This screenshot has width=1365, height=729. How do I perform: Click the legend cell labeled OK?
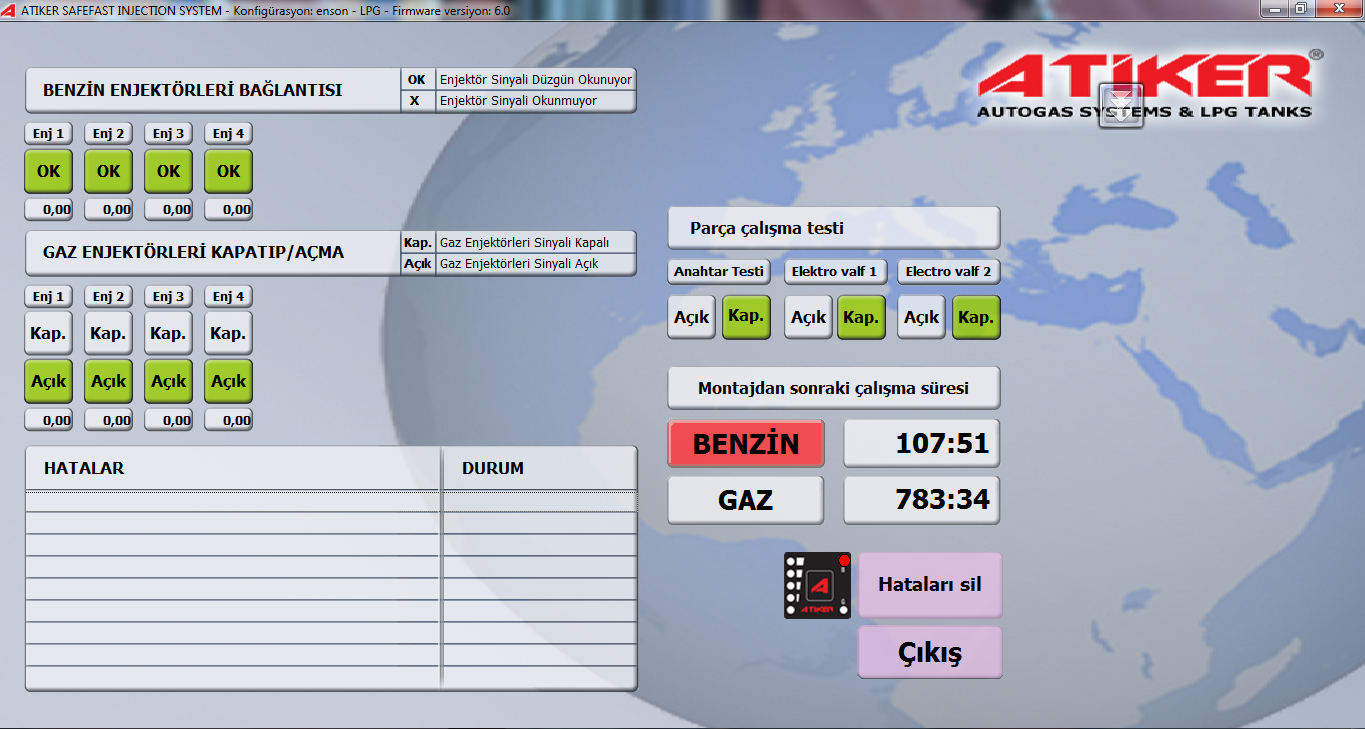tap(417, 80)
